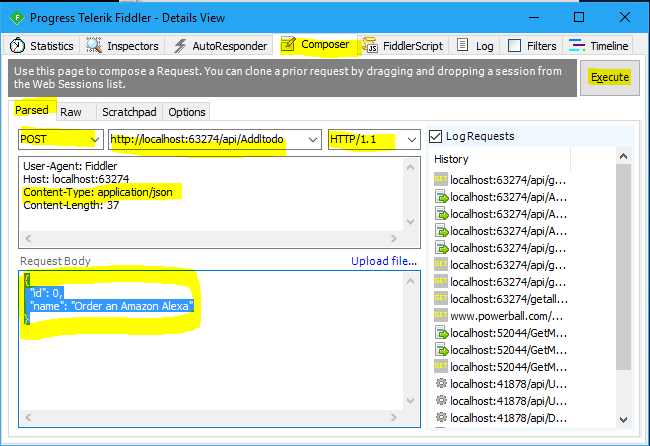
Task: Click the request body scroll left arrow
Action: tap(28, 417)
